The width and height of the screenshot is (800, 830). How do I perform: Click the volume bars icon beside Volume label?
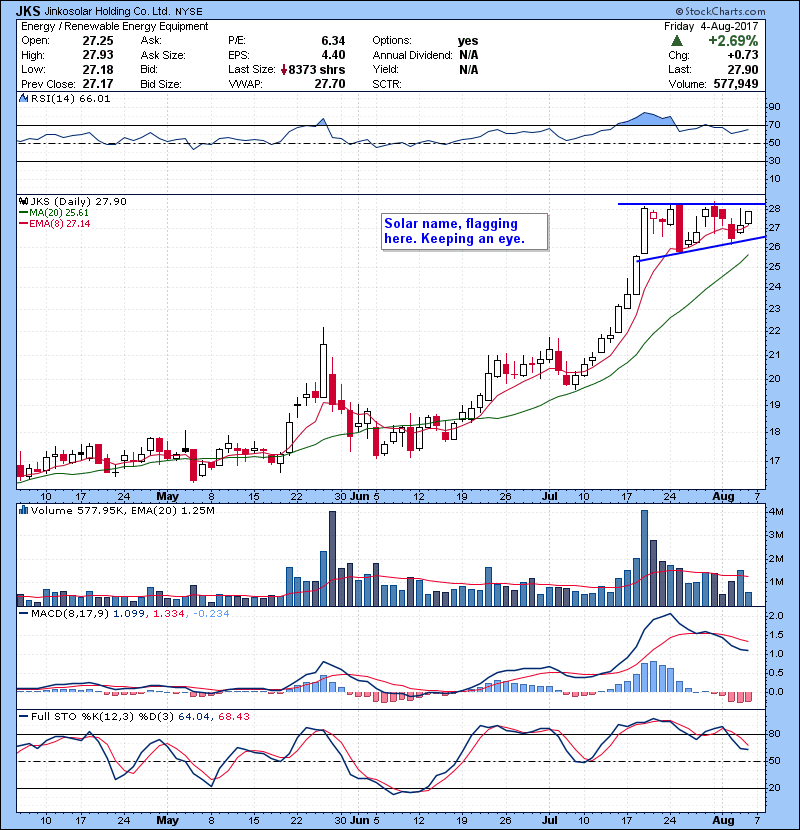[x=23, y=510]
